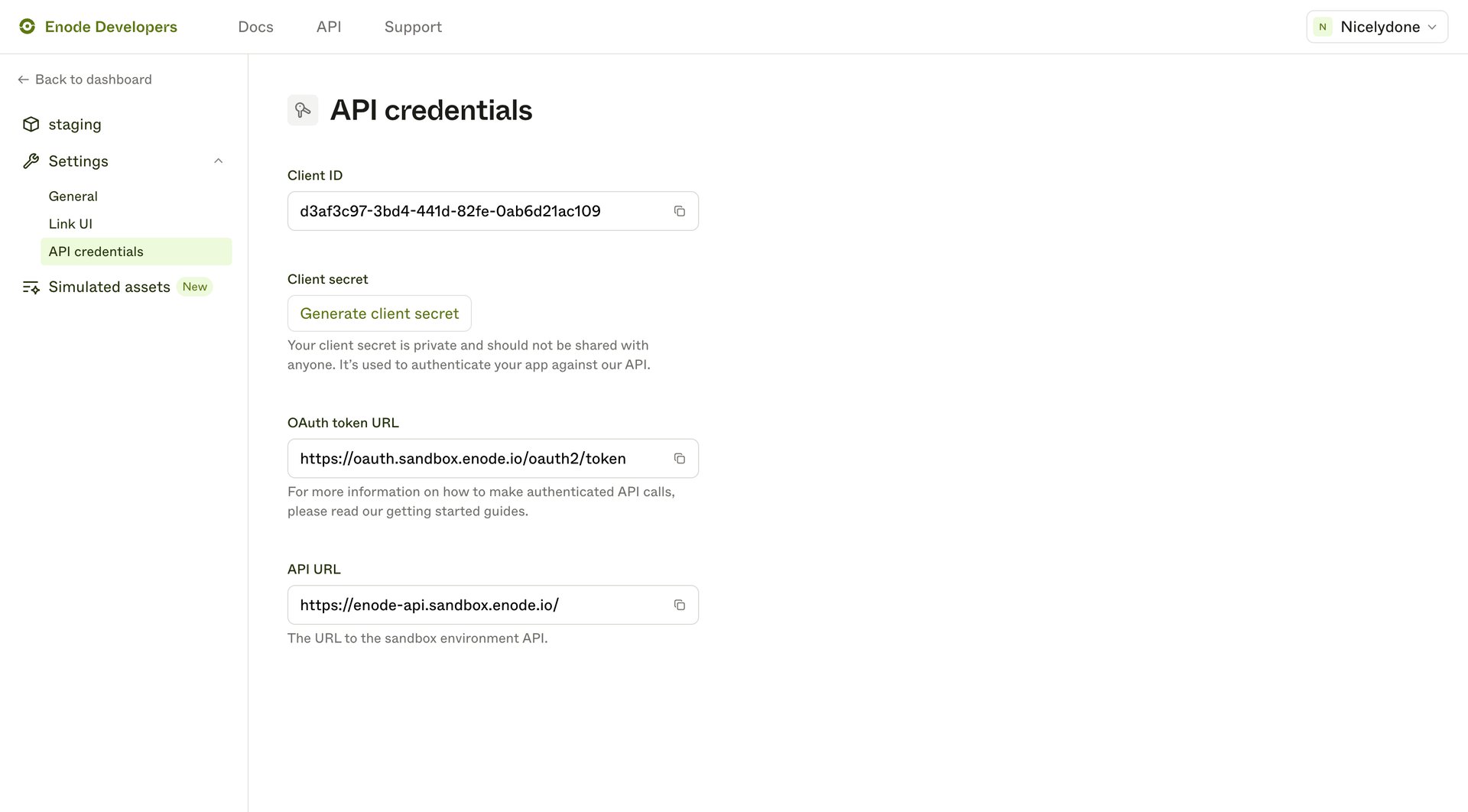Copy the Client ID value
This screenshot has width=1468, height=812.
point(680,211)
